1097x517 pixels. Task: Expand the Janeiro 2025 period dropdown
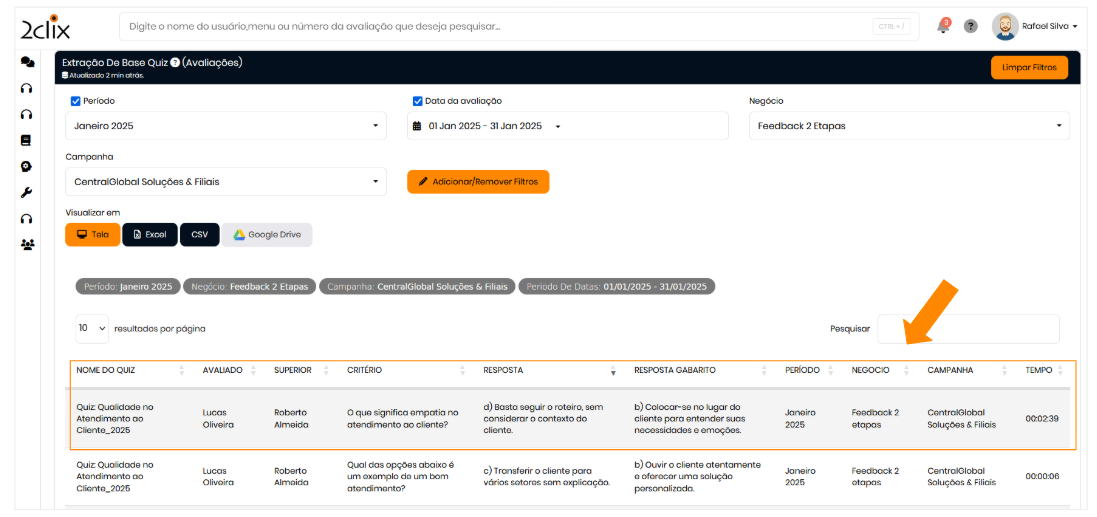coord(225,126)
